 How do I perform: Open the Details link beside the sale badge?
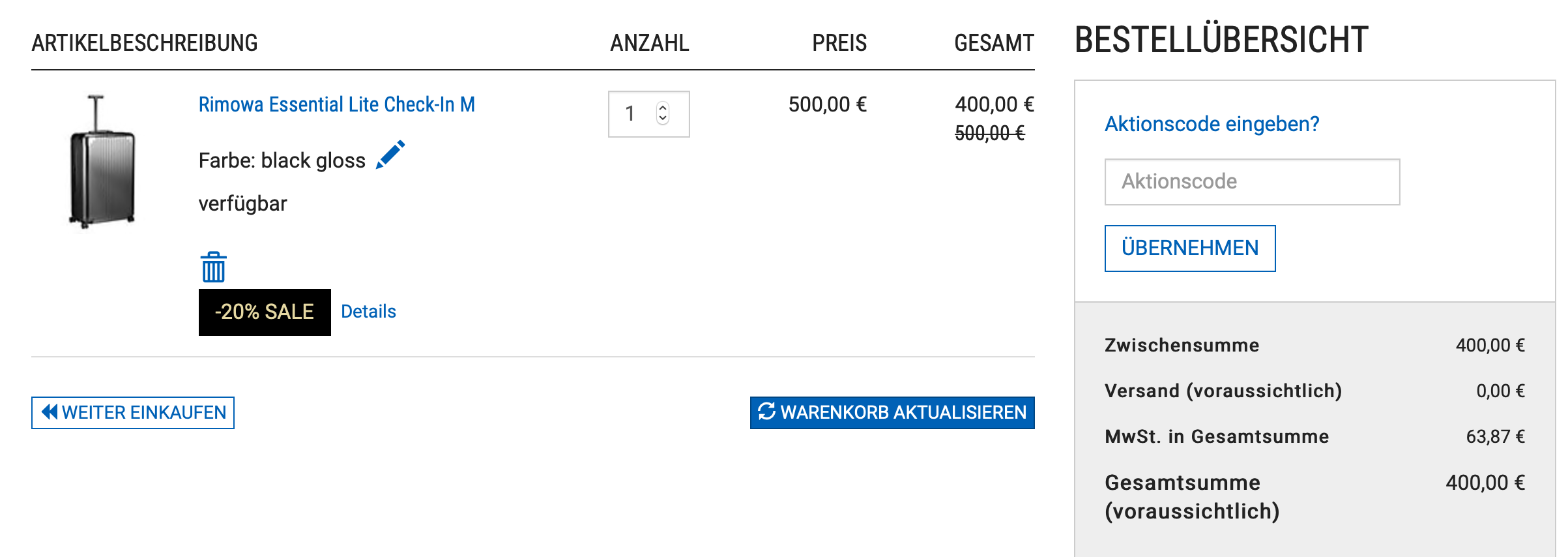(x=368, y=312)
